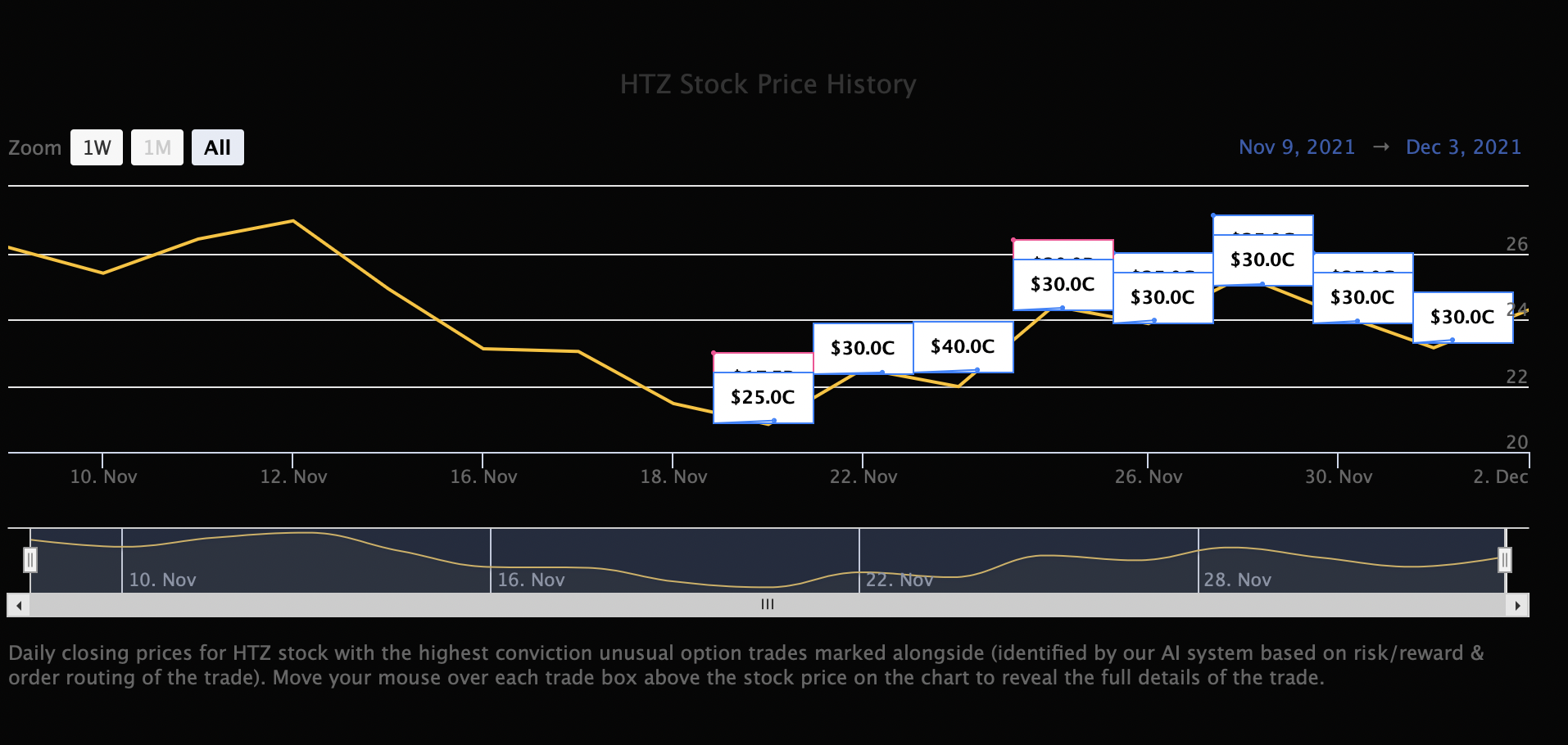Click the last $30.0C trade box near 2. Dec
Screen dimensions: 1568x745
[x=1462, y=318]
